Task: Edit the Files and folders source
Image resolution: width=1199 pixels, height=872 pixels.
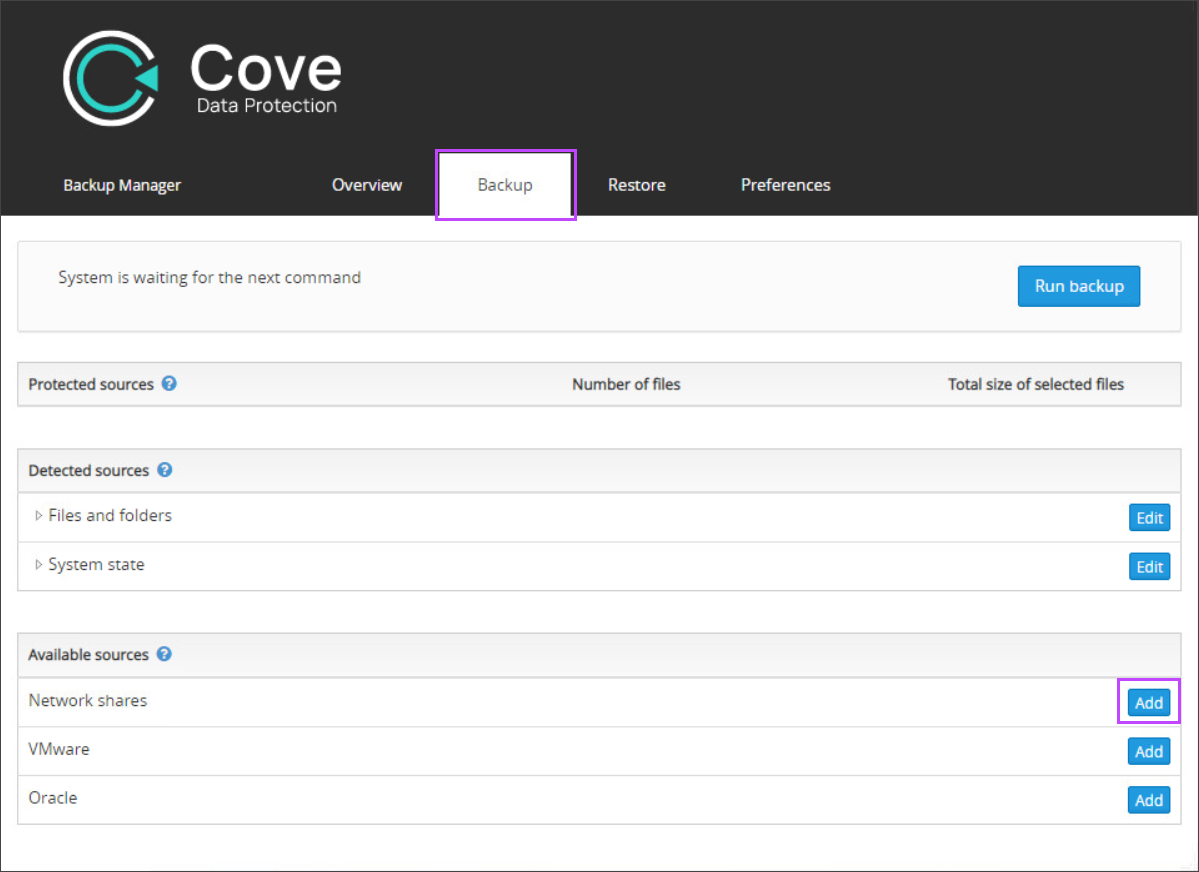Action: point(1149,518)
